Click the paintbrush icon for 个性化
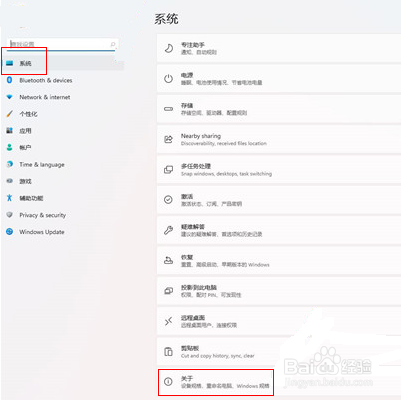401x400 pixels. tap(9, 114)
